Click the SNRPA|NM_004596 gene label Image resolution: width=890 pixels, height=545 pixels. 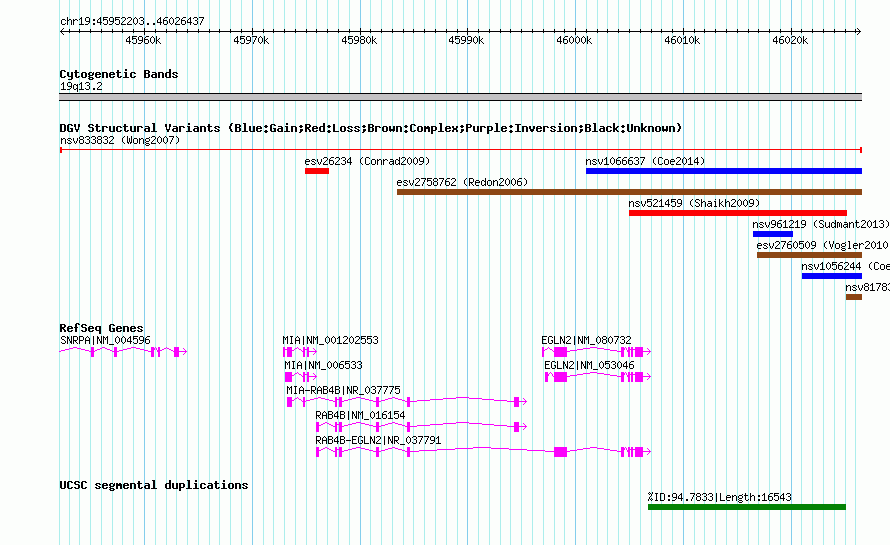[x=105, y=340]
